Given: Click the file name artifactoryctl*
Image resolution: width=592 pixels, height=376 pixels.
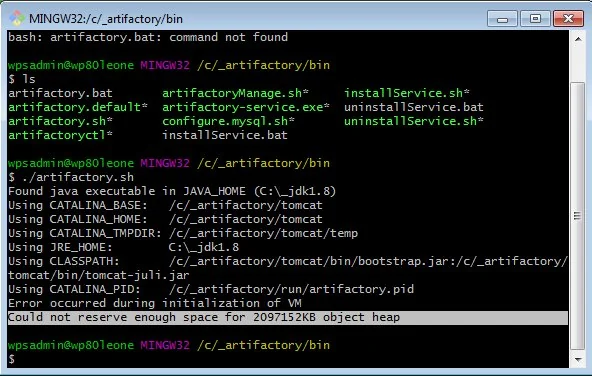Looking at the screenshot, I should click(60, 135).
